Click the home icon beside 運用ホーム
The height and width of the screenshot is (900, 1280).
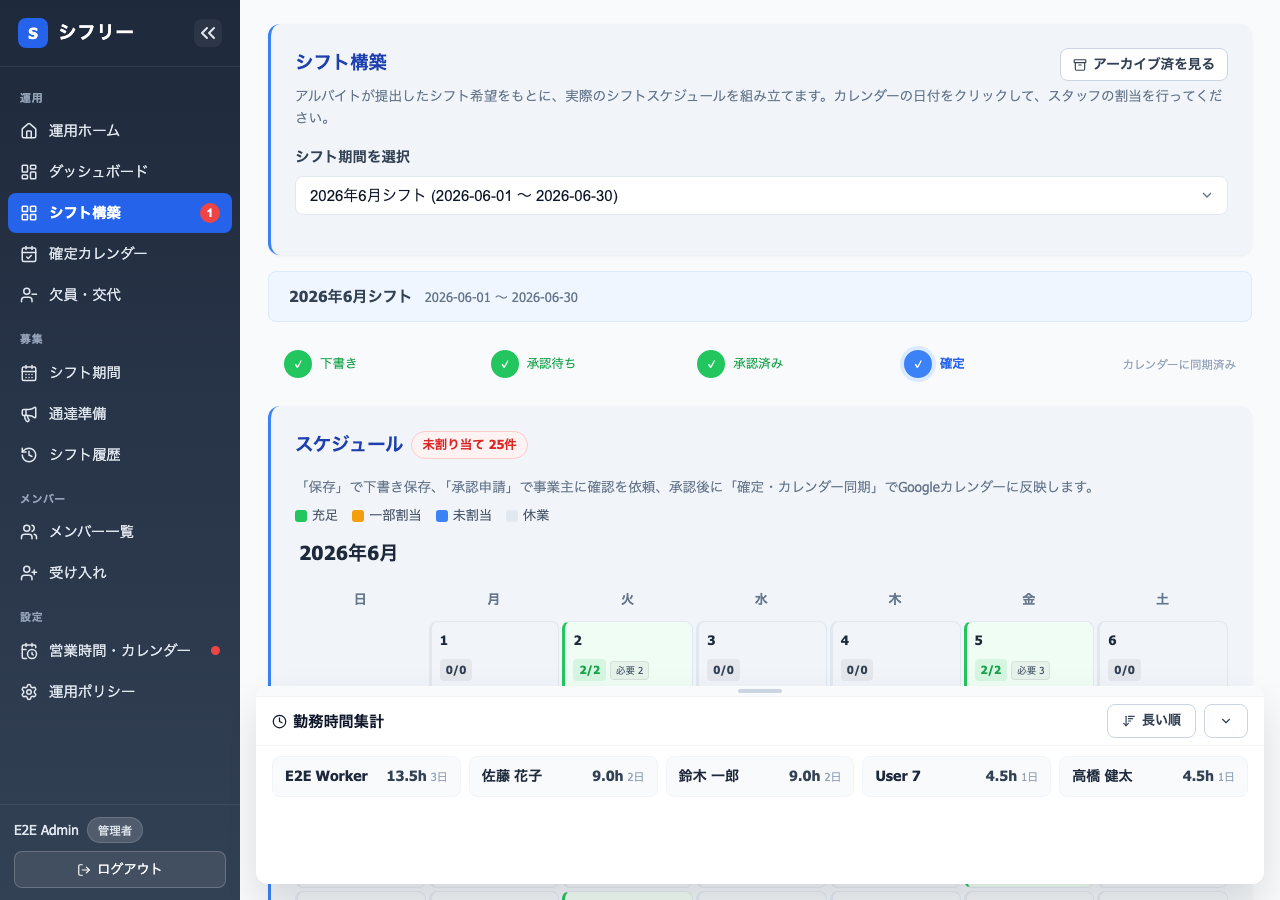(29, 131)
